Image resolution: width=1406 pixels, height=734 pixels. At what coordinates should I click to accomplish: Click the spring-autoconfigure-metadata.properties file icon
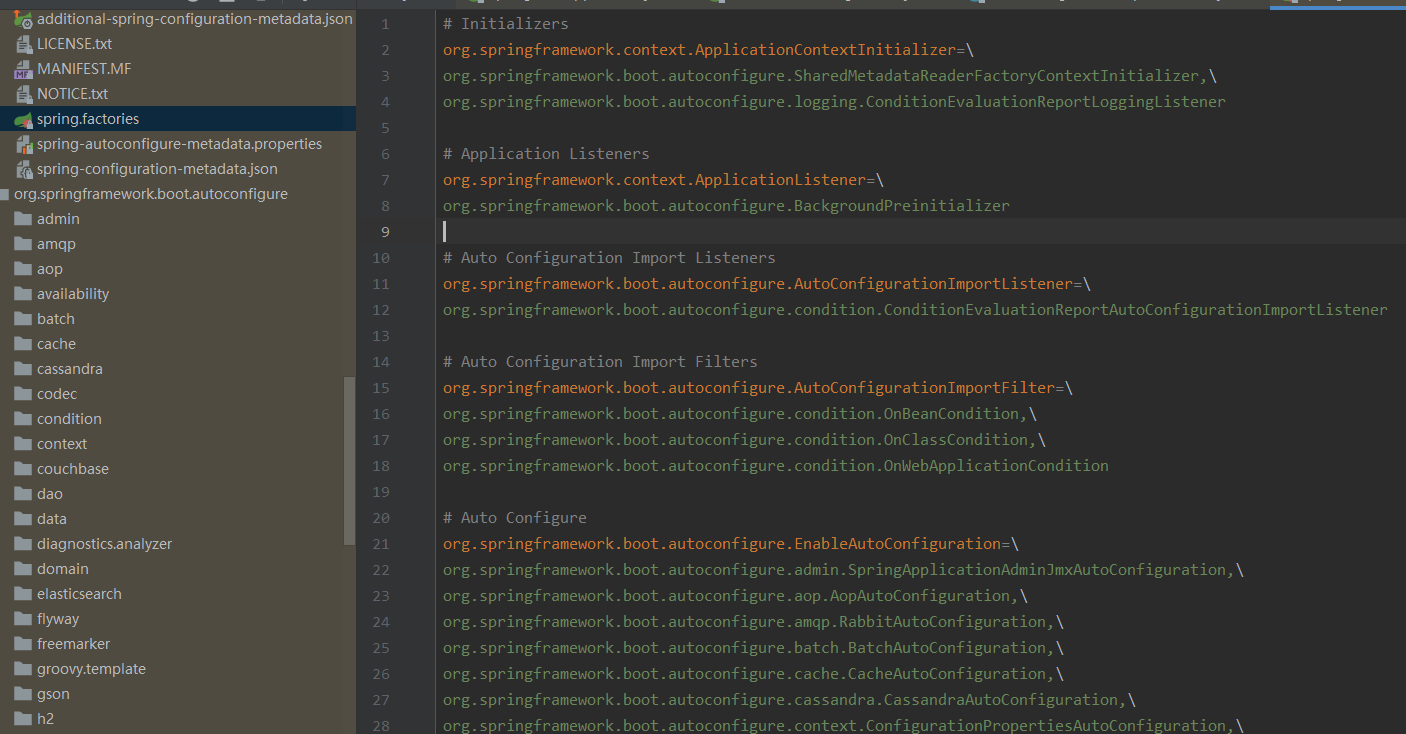pyautogui.click(x=23, y=144)
